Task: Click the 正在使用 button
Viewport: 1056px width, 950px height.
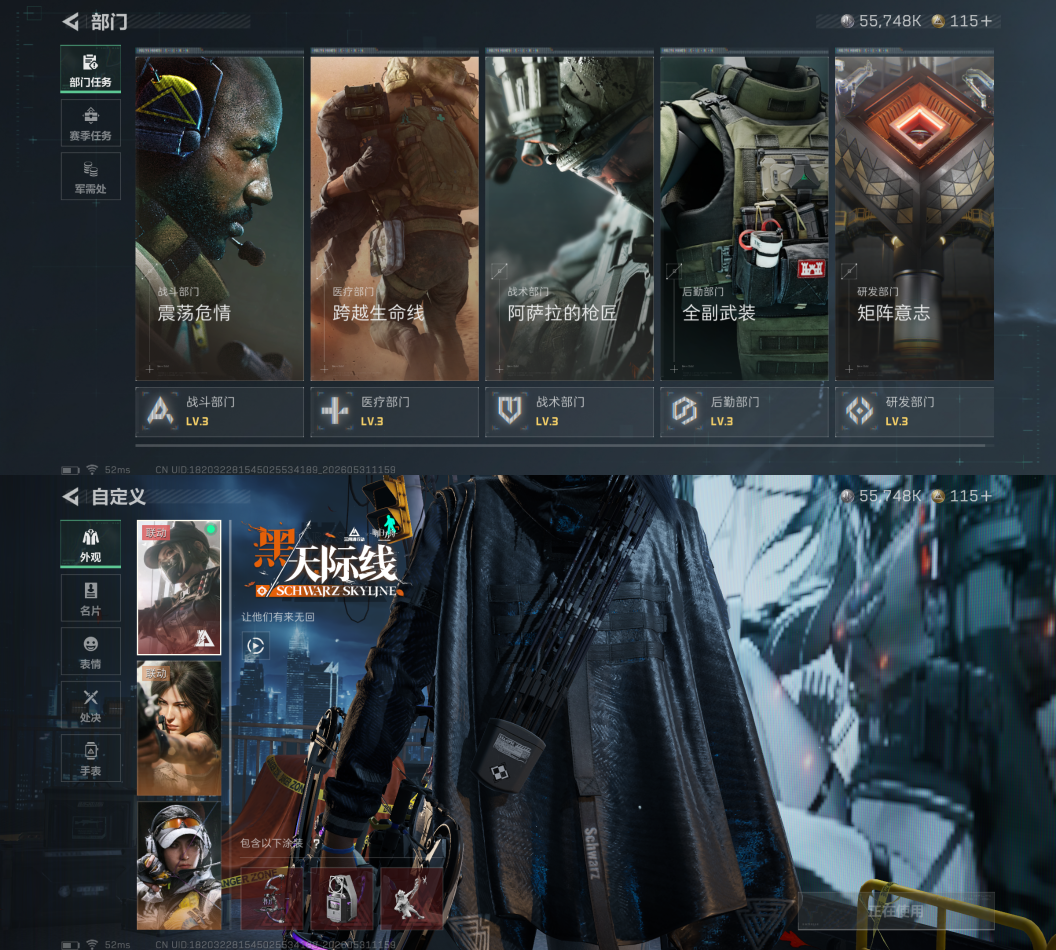Action: coord(896,911)
